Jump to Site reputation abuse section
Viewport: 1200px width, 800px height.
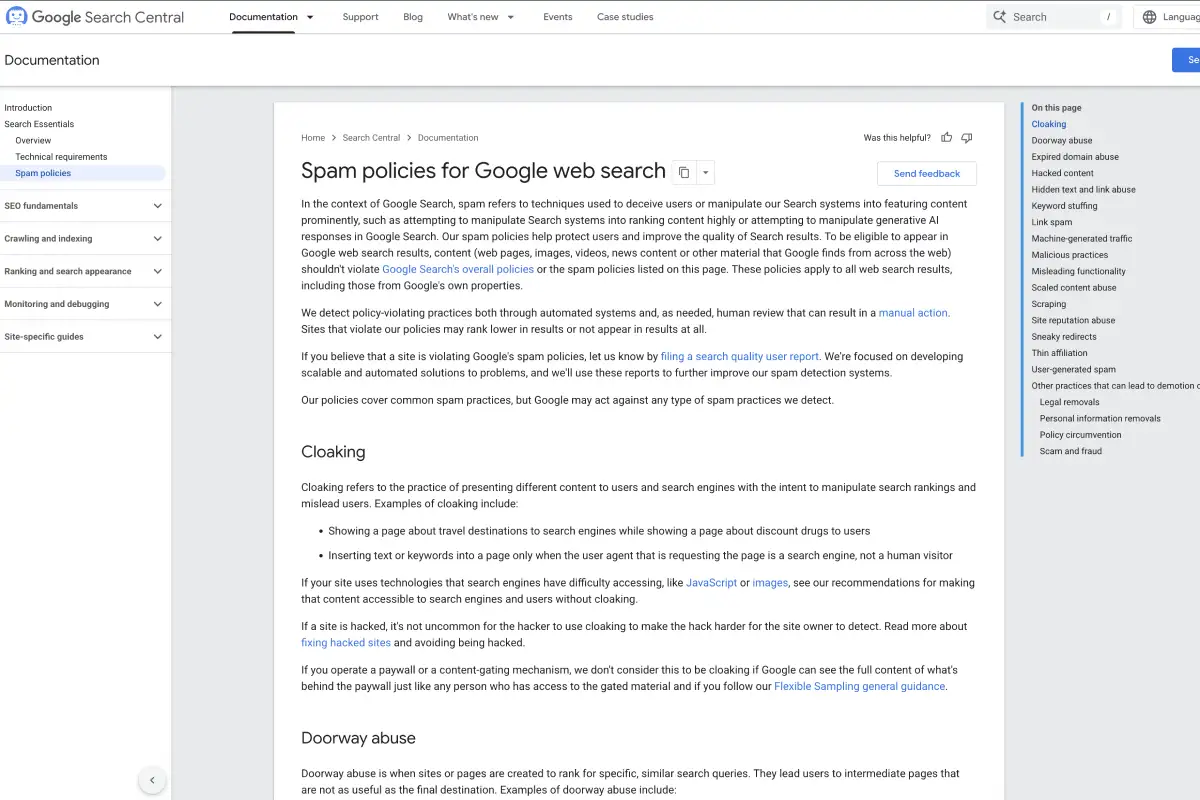click(x=1074, y=320)
